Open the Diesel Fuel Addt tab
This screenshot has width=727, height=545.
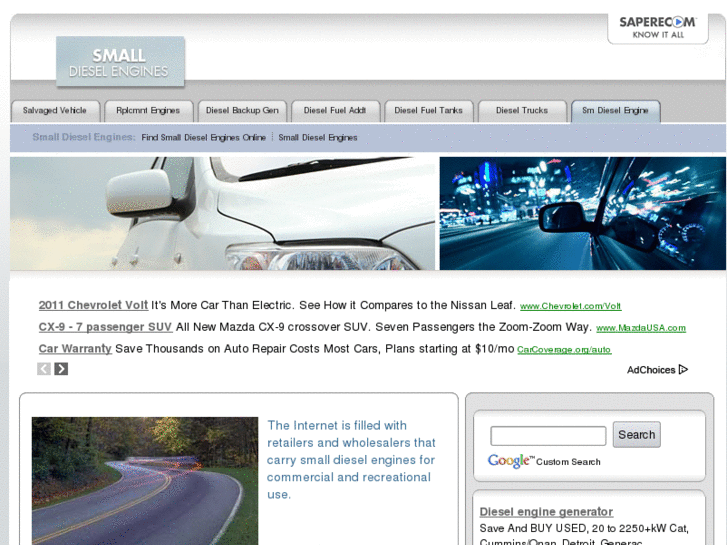coord(335,111)
